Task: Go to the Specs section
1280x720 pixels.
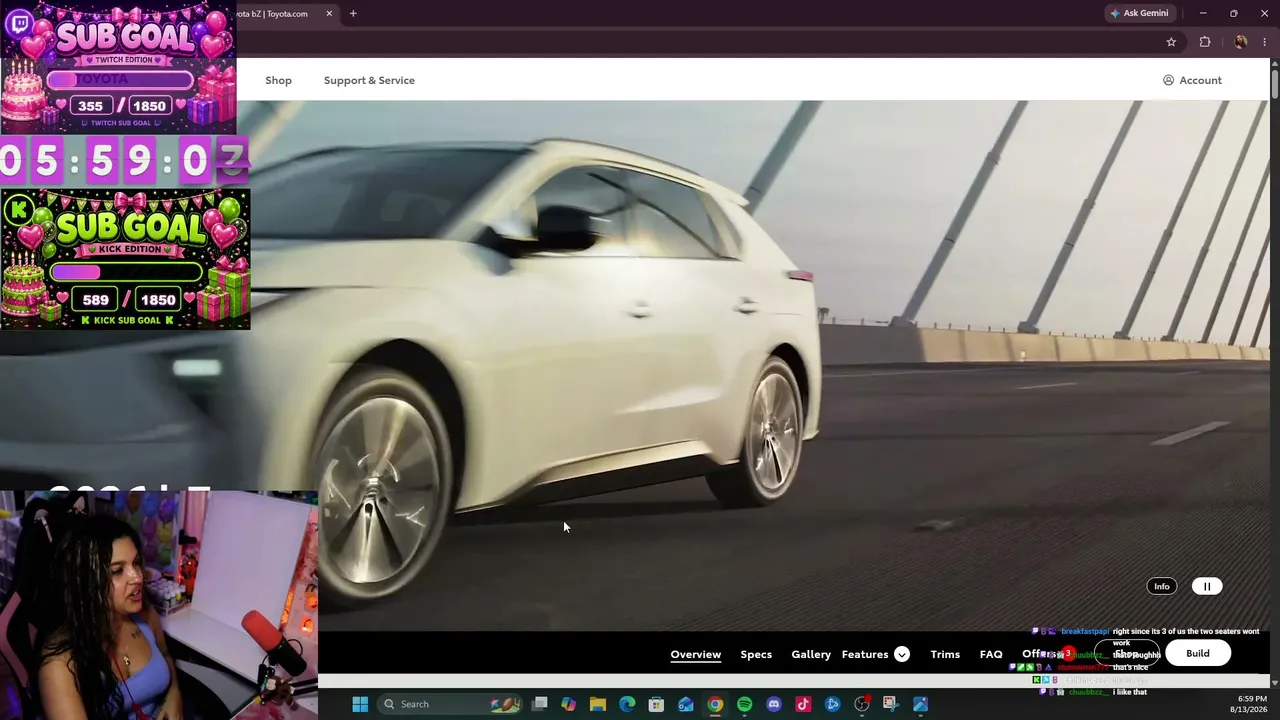Action: coord(756,654)
